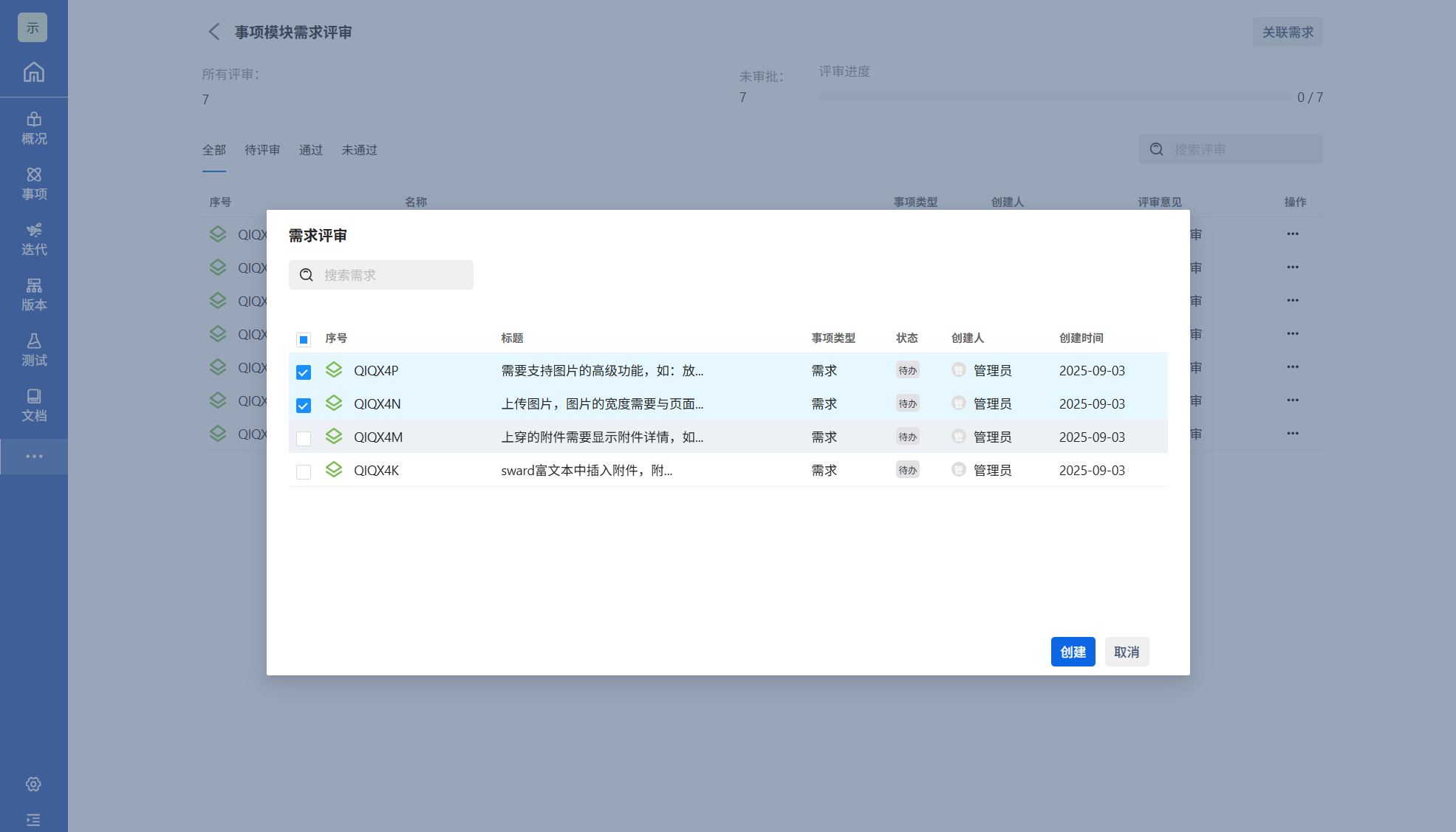The image size is (1456, 832).
Task: Switch to the 待评审 tab
Action: tap(262, 150)
